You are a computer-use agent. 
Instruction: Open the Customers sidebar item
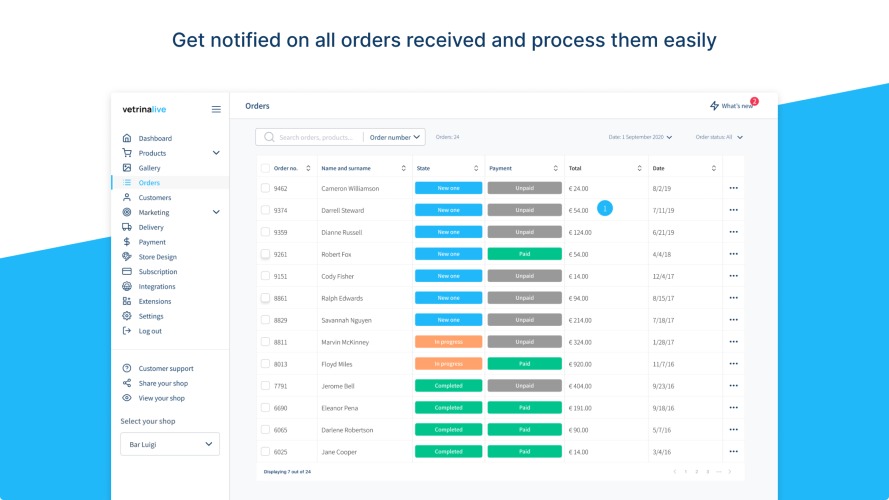pos(155,197)
